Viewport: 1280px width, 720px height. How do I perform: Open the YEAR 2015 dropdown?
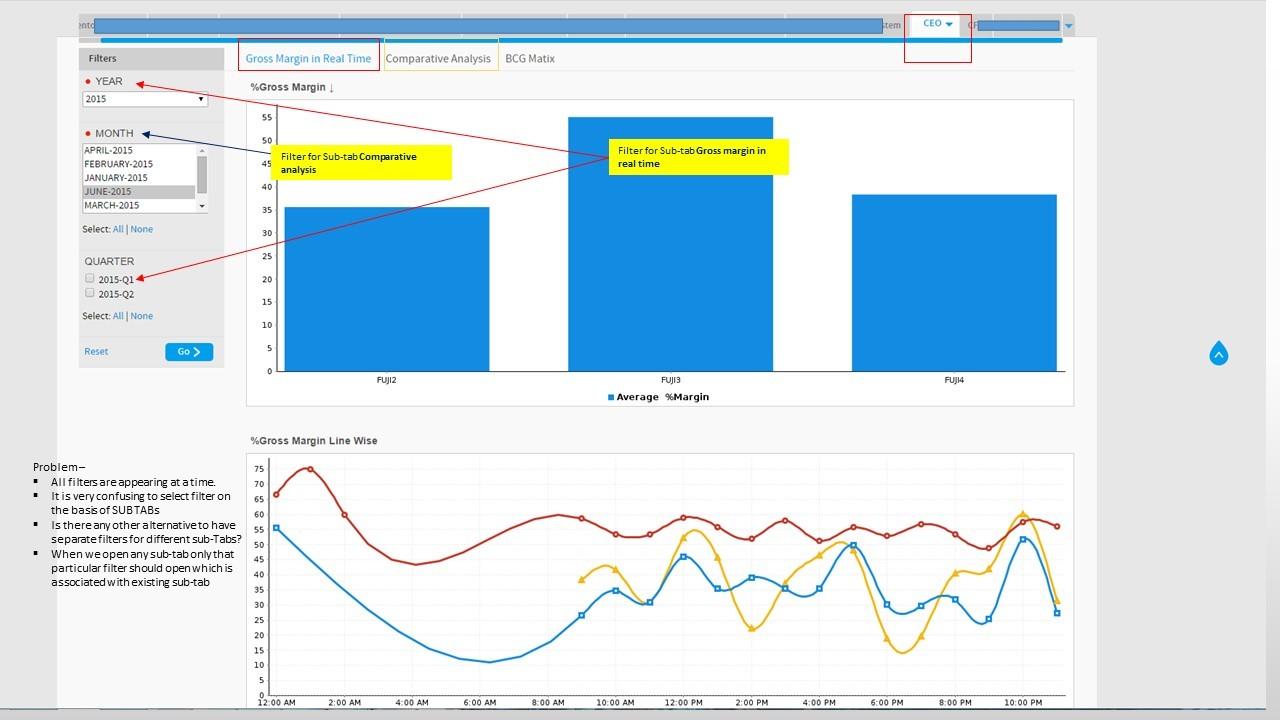(145, 99)
